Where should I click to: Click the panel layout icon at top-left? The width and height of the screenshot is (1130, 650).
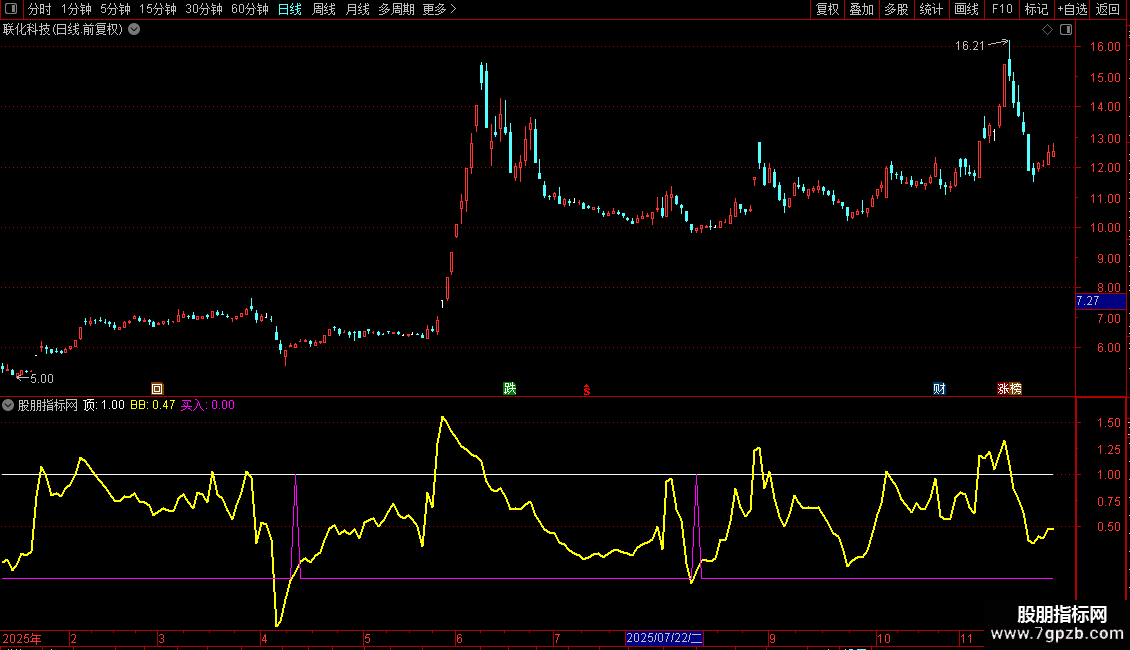(11, 9)
